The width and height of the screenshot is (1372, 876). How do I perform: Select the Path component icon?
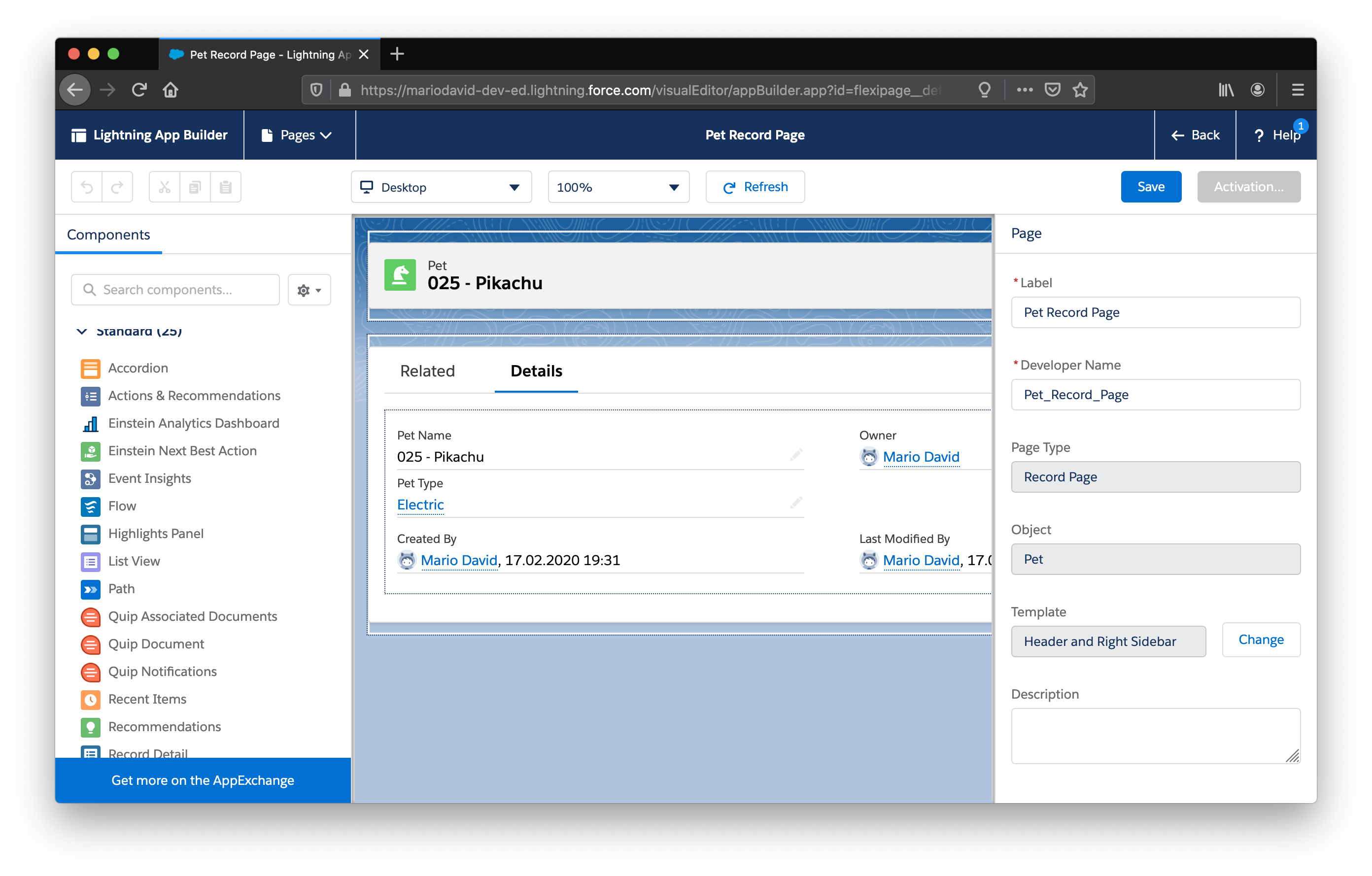coord(91,589)
